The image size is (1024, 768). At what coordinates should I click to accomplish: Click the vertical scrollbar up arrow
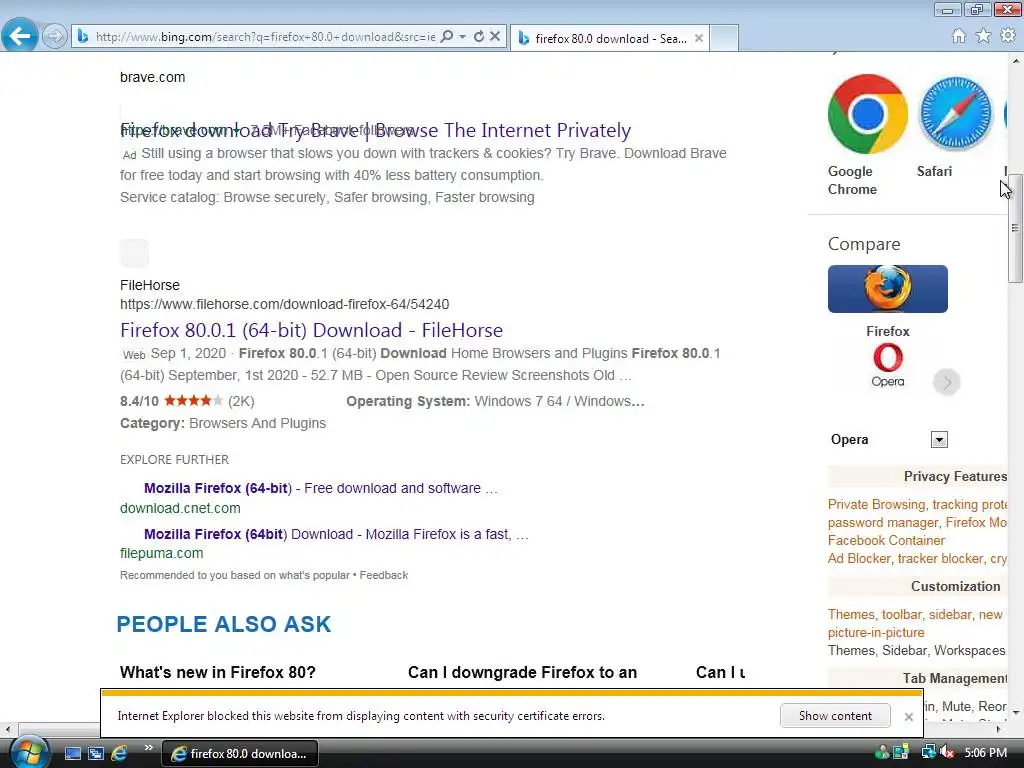click(x=1016, y=60)
